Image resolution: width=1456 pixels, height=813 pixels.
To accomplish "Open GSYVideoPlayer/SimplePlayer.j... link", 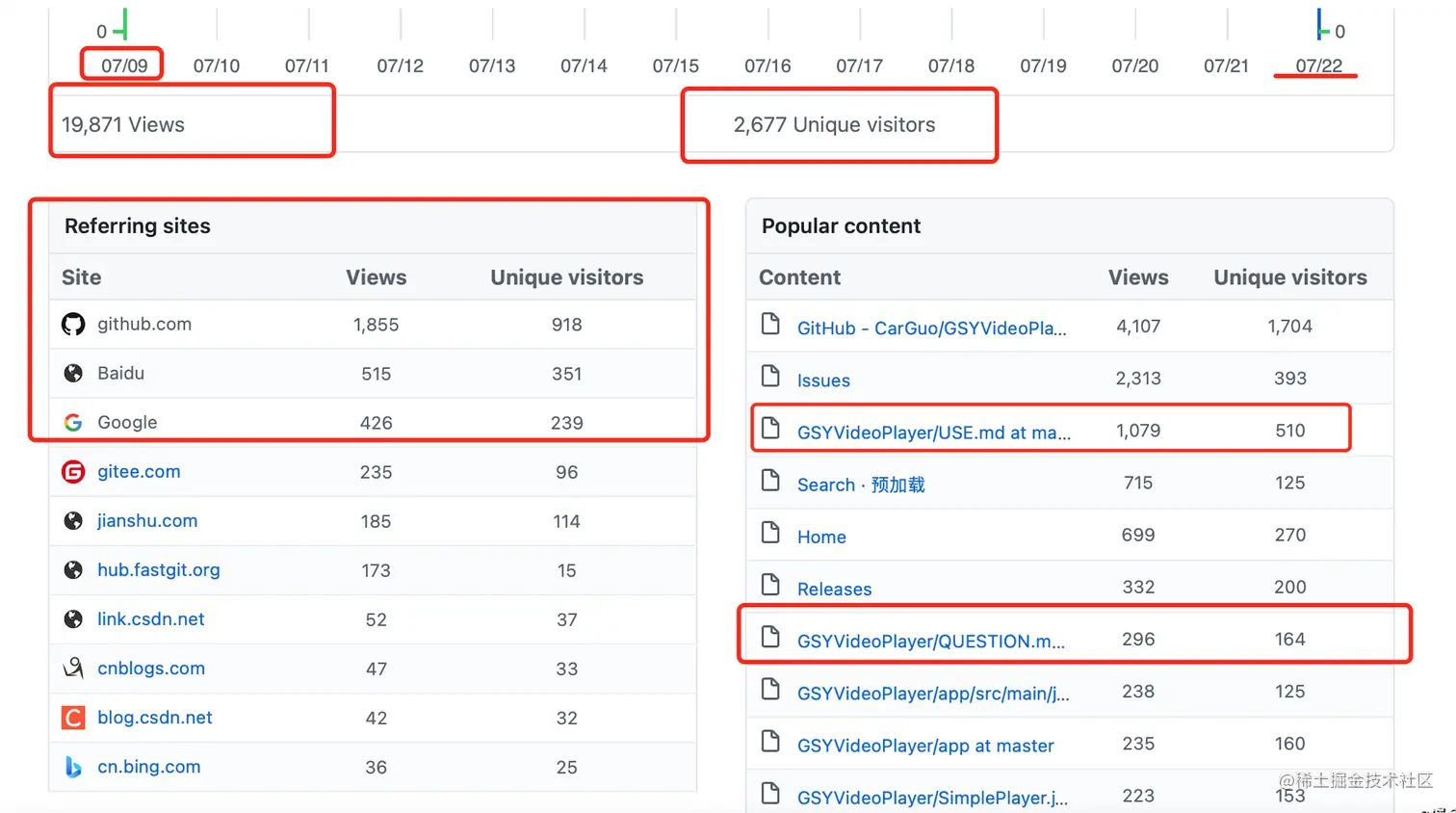I will click(932, 798).
